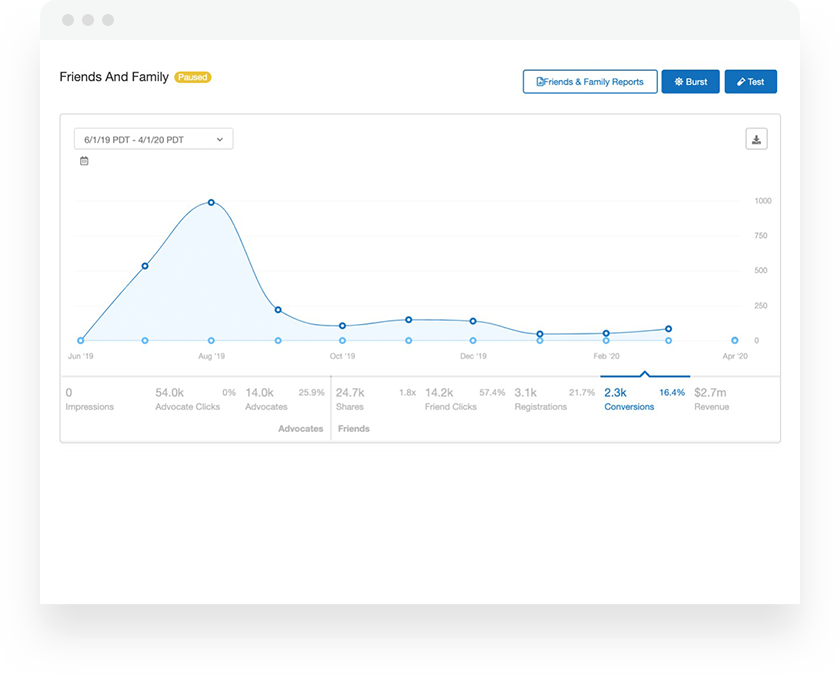Screen dimensions: 840x674
Task: Select the Registrations metric tab
Action: (x=540, y=399)
